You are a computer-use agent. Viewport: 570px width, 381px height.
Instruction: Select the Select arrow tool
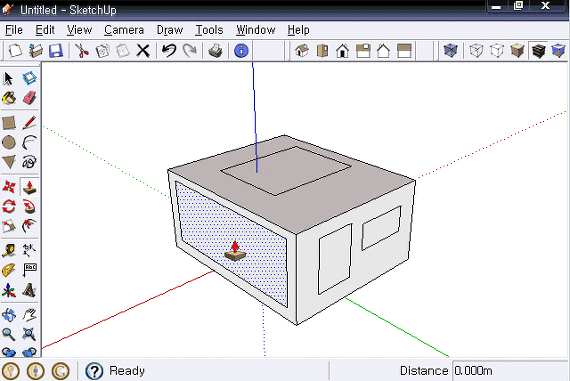pos(9,78)
